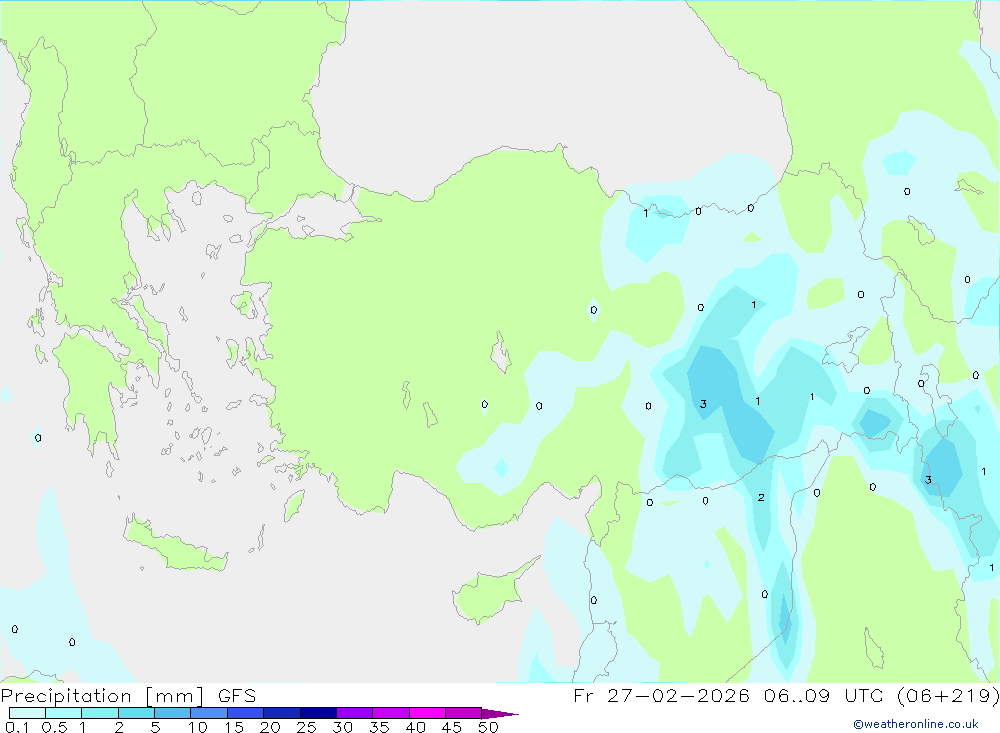The height and width of the screenshot is (733, 1000).
Task: Click the legend label '0.5'
Action: click(54, 727)
